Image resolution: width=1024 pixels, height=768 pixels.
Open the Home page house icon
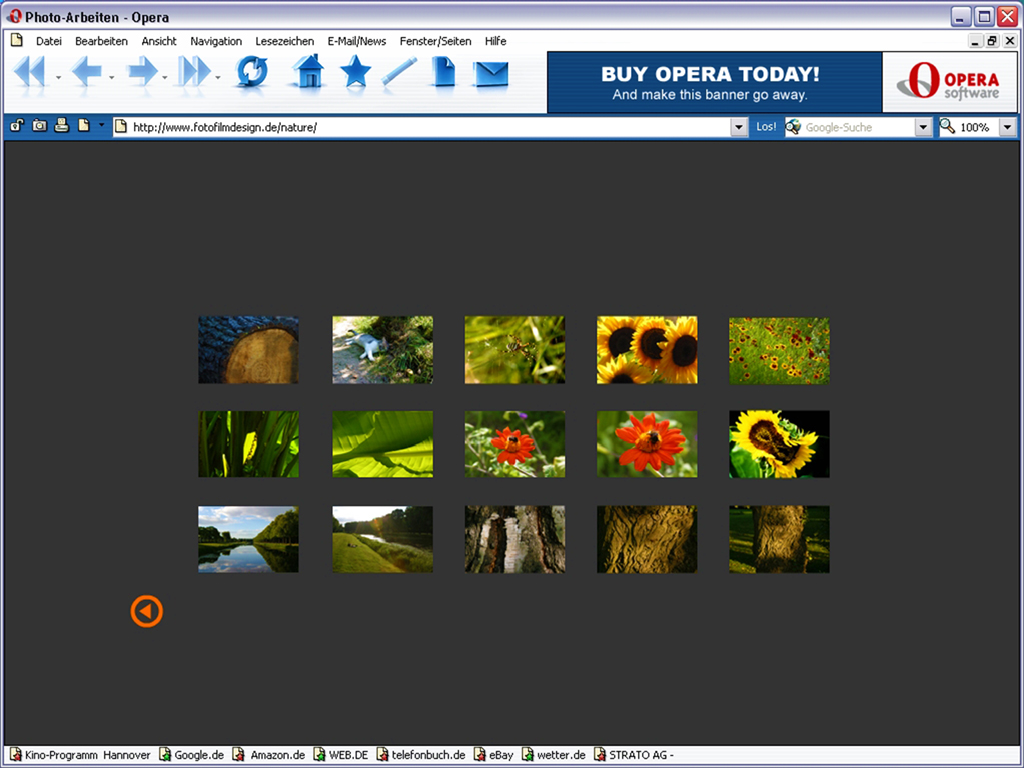click(x=308, y=71)
